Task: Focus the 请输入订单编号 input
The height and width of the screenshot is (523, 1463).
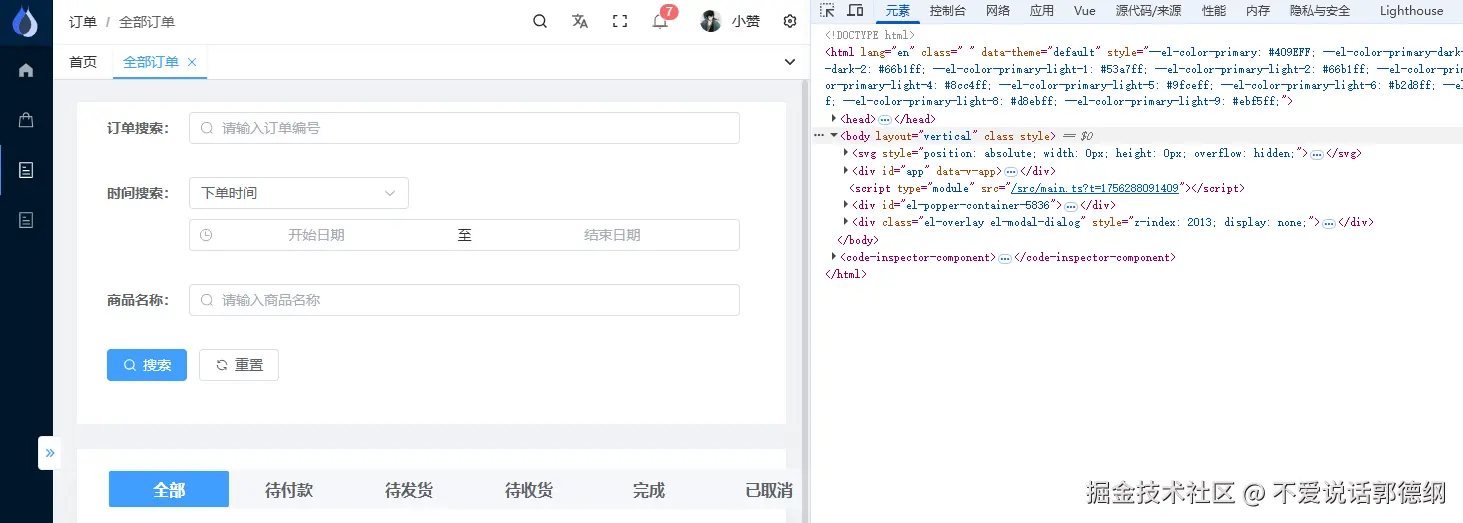Action: [x=464, y=128]
